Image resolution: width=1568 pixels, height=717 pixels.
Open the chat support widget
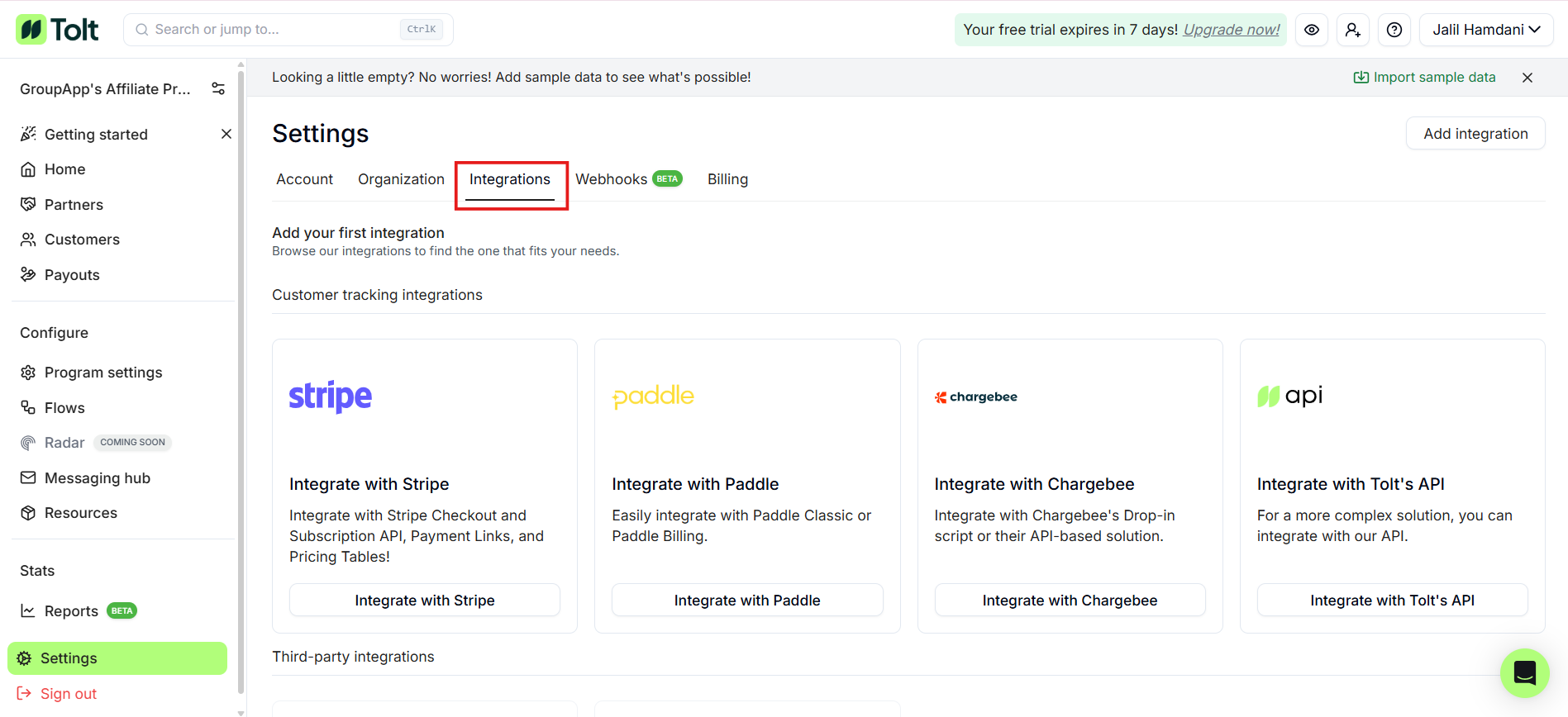pyautogui.click(x=1525, y=673)
